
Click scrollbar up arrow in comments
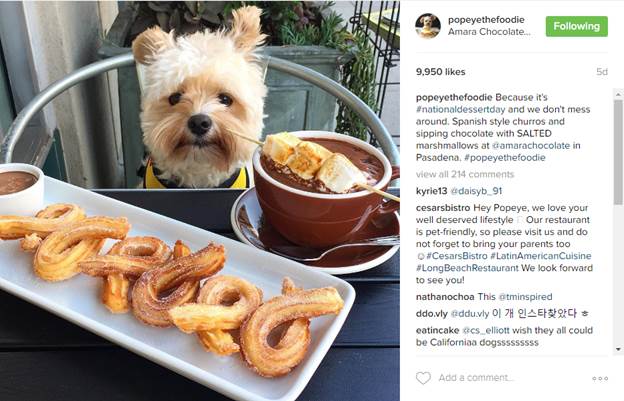(x=618, y=95)
